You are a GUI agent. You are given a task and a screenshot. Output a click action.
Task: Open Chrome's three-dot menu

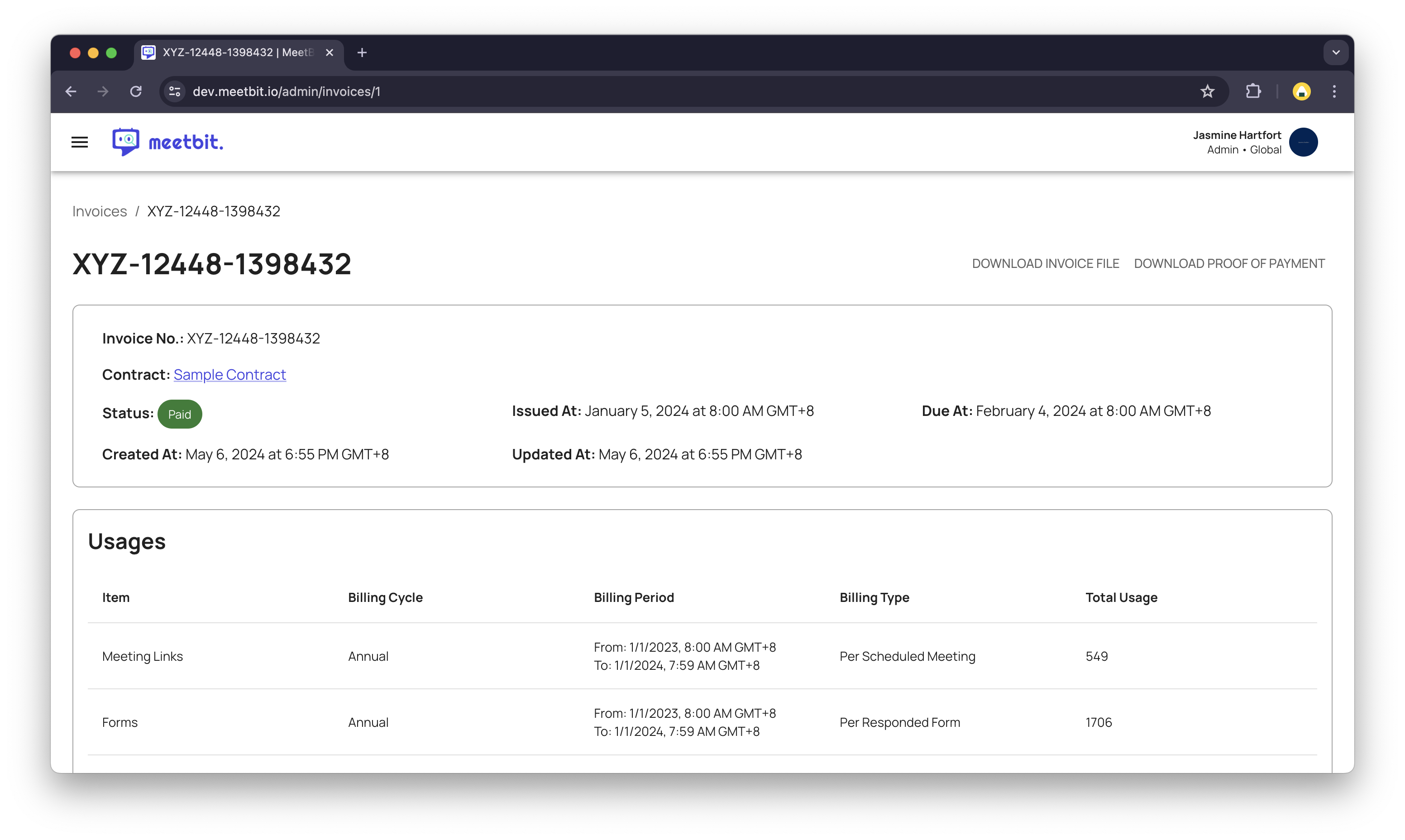pos(1334,91)
